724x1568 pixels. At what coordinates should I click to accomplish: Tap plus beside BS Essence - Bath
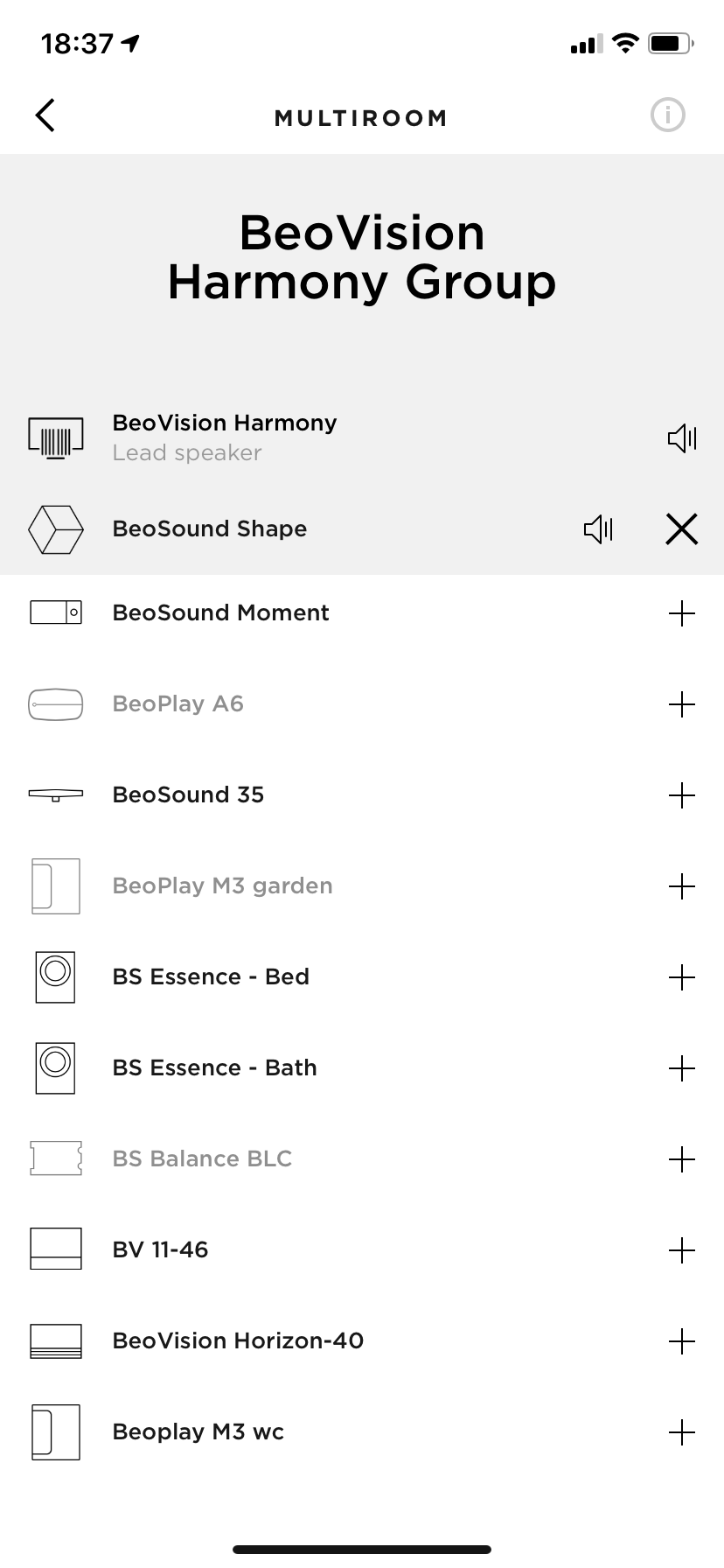click(x=681, y=1068)
